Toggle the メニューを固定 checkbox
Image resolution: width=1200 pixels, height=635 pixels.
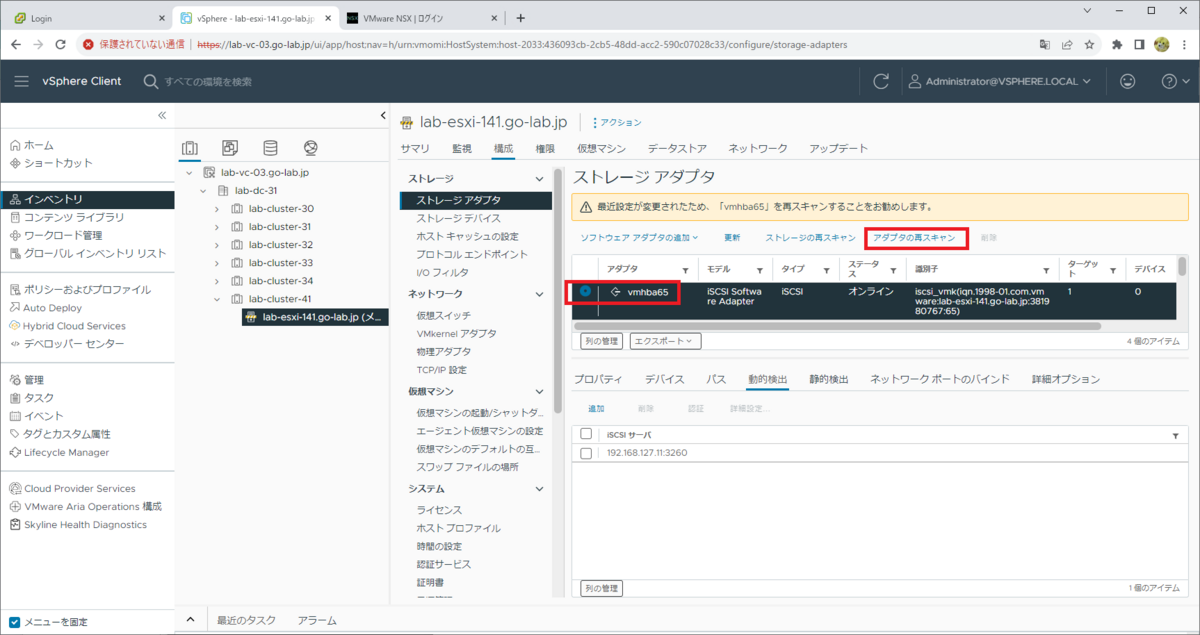tap(12, 621)
